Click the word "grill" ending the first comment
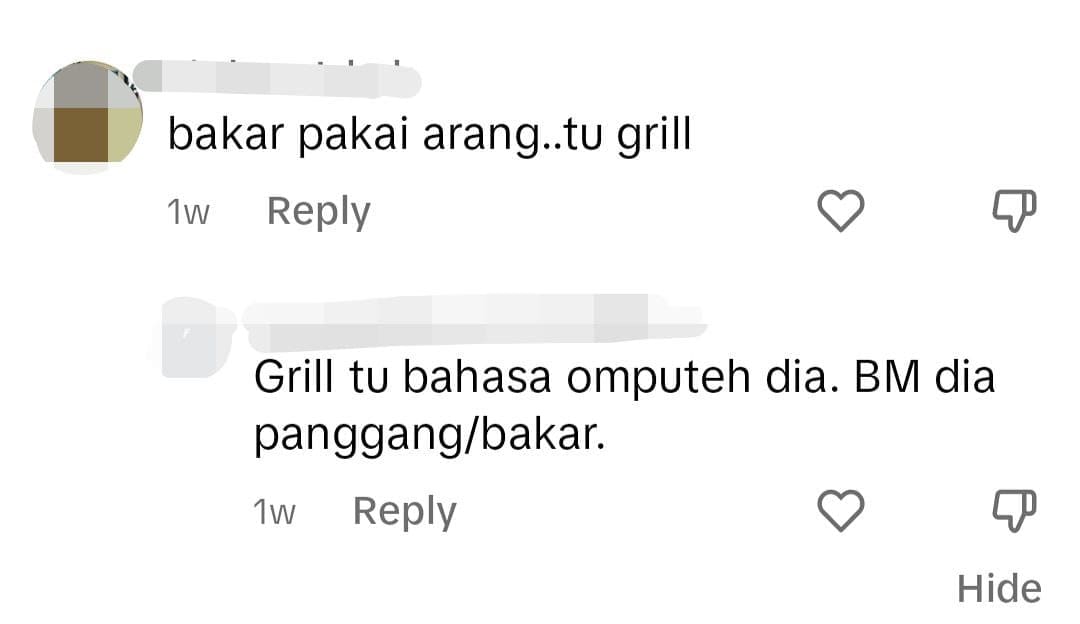The height and width of the screenshot is (624, 1080). coord(654,136)
